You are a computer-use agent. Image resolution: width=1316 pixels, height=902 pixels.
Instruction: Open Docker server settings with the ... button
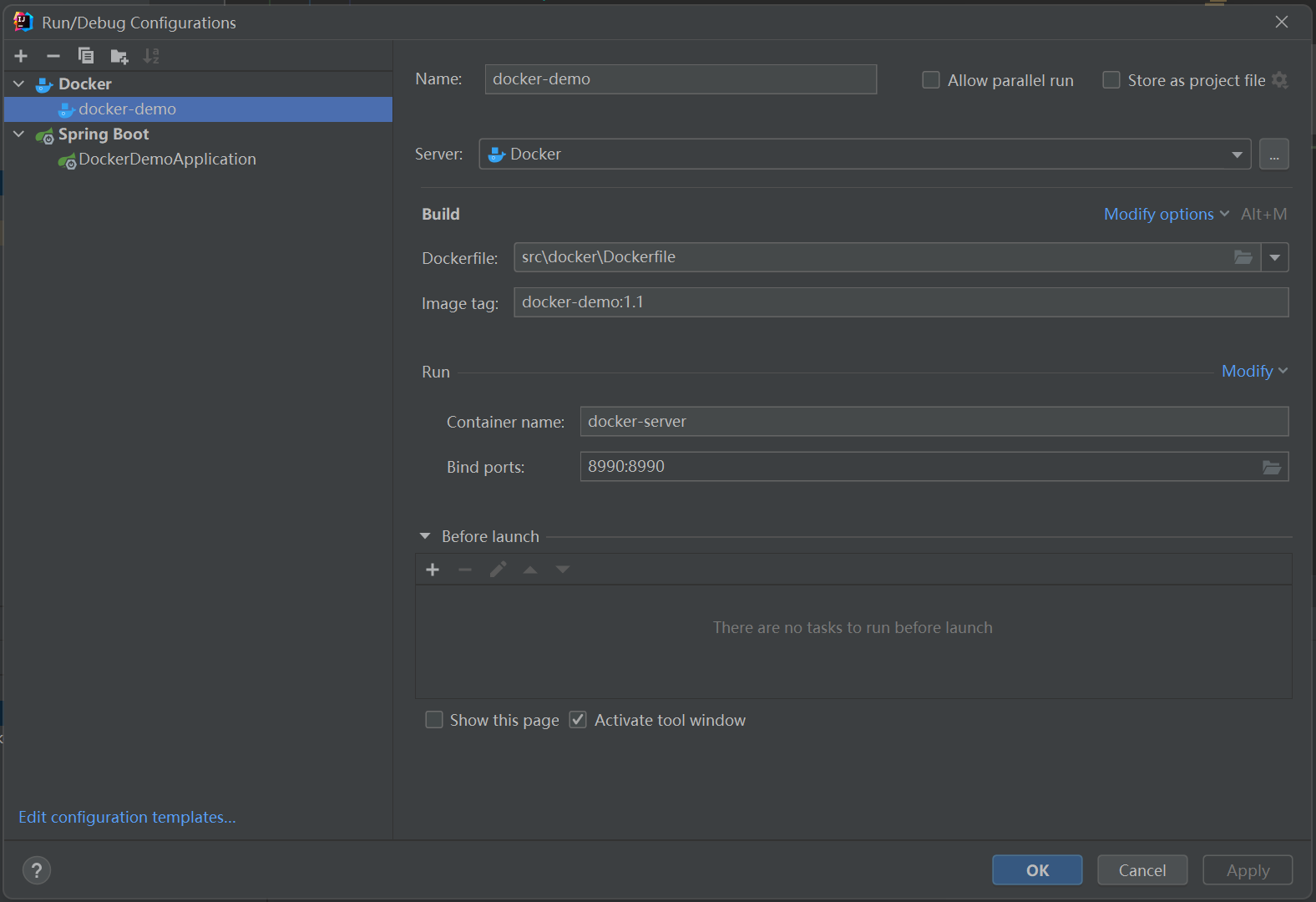tap(1274, 155)
